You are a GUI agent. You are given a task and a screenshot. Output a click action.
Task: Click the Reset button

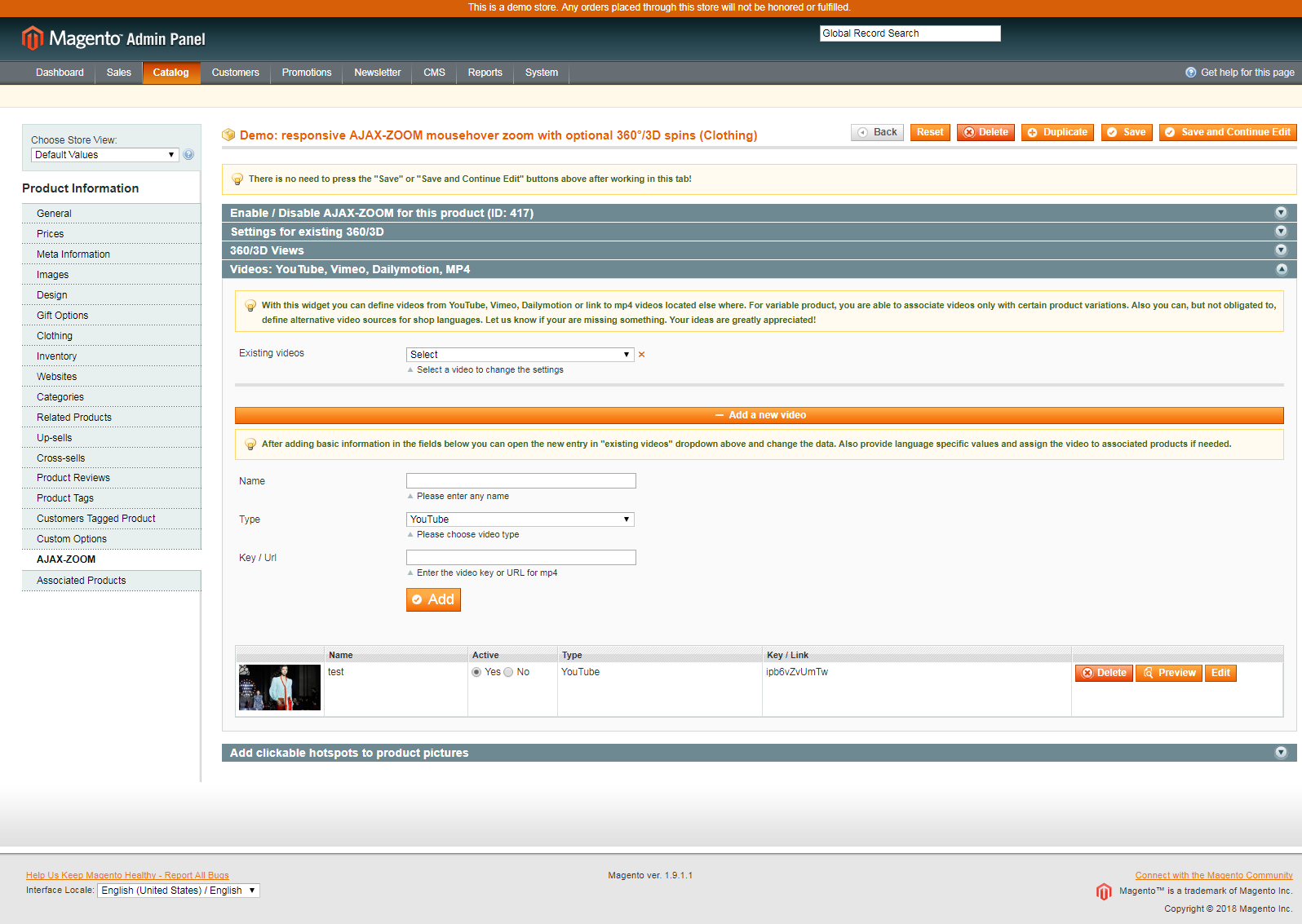click(930, 132)
